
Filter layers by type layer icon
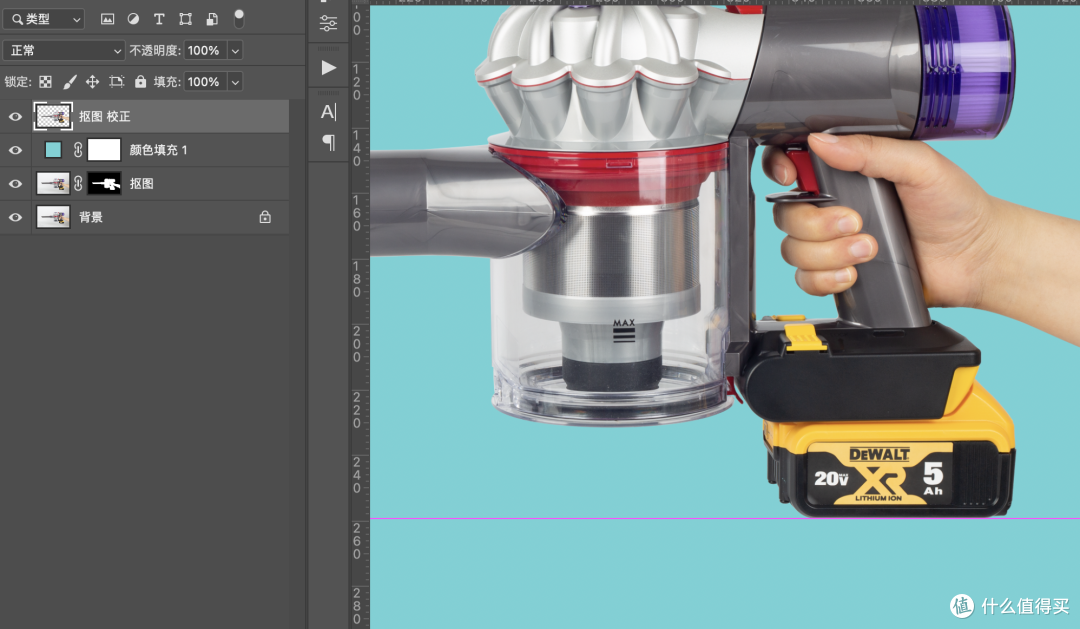point(159,19)
